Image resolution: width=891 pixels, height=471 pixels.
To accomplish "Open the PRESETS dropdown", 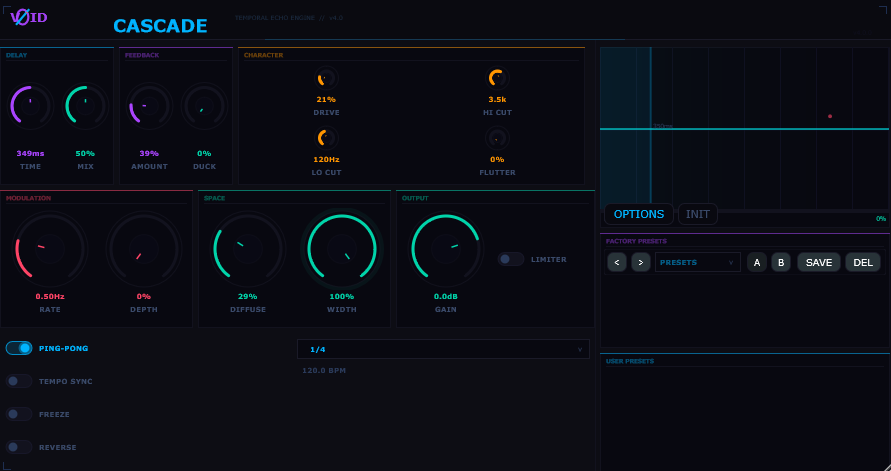I will (x=698, y=262).
